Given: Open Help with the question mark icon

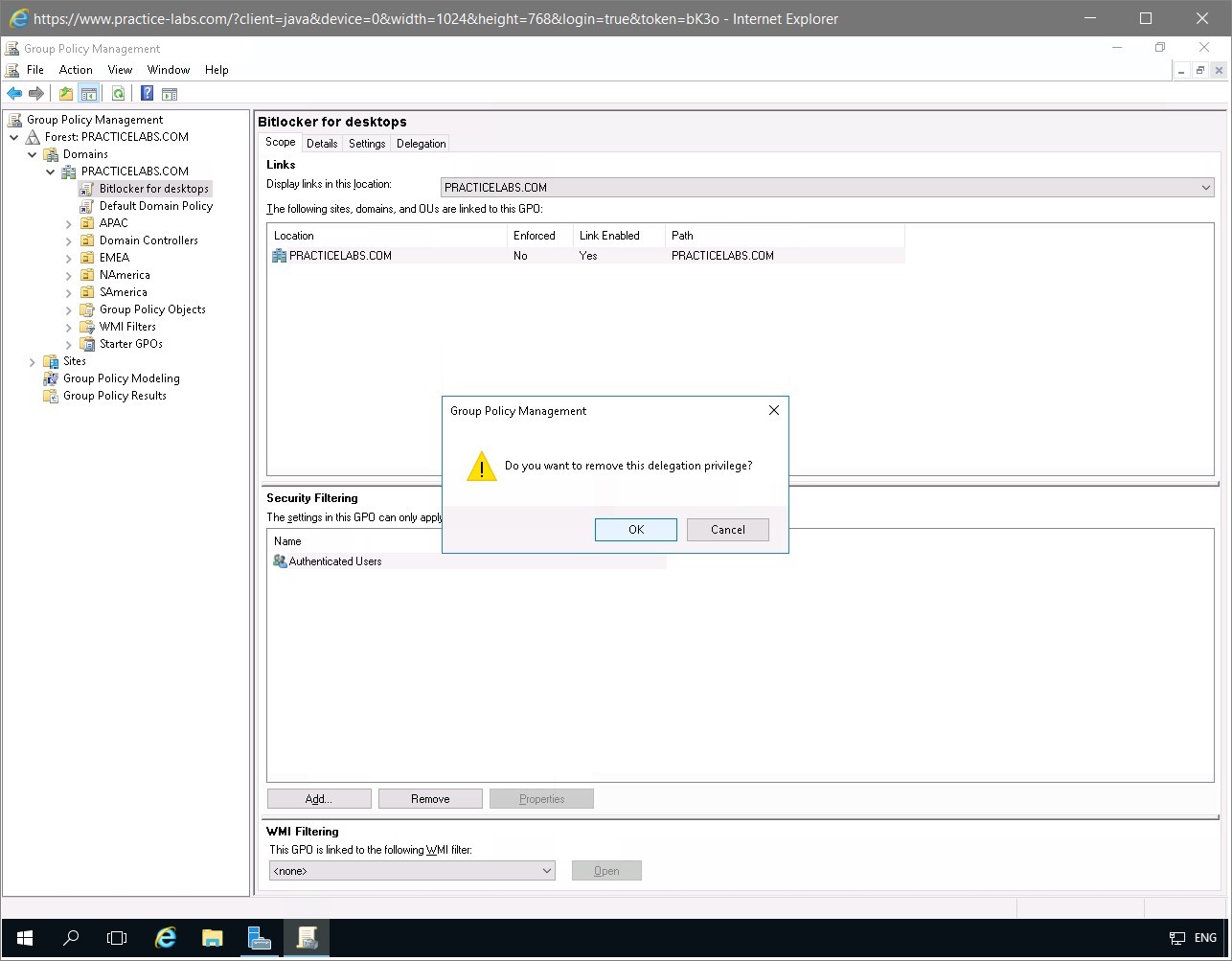Looking at the screenshot, I should pyautogui.click(x=147, y=94).
